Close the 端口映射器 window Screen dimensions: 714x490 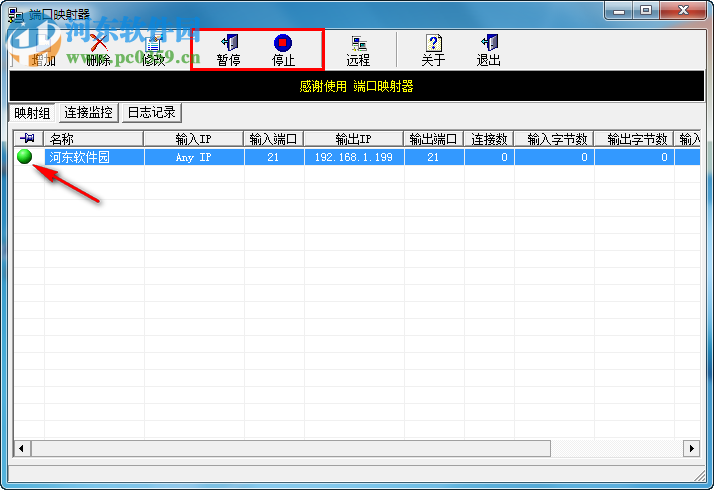[x=683, y=10]
